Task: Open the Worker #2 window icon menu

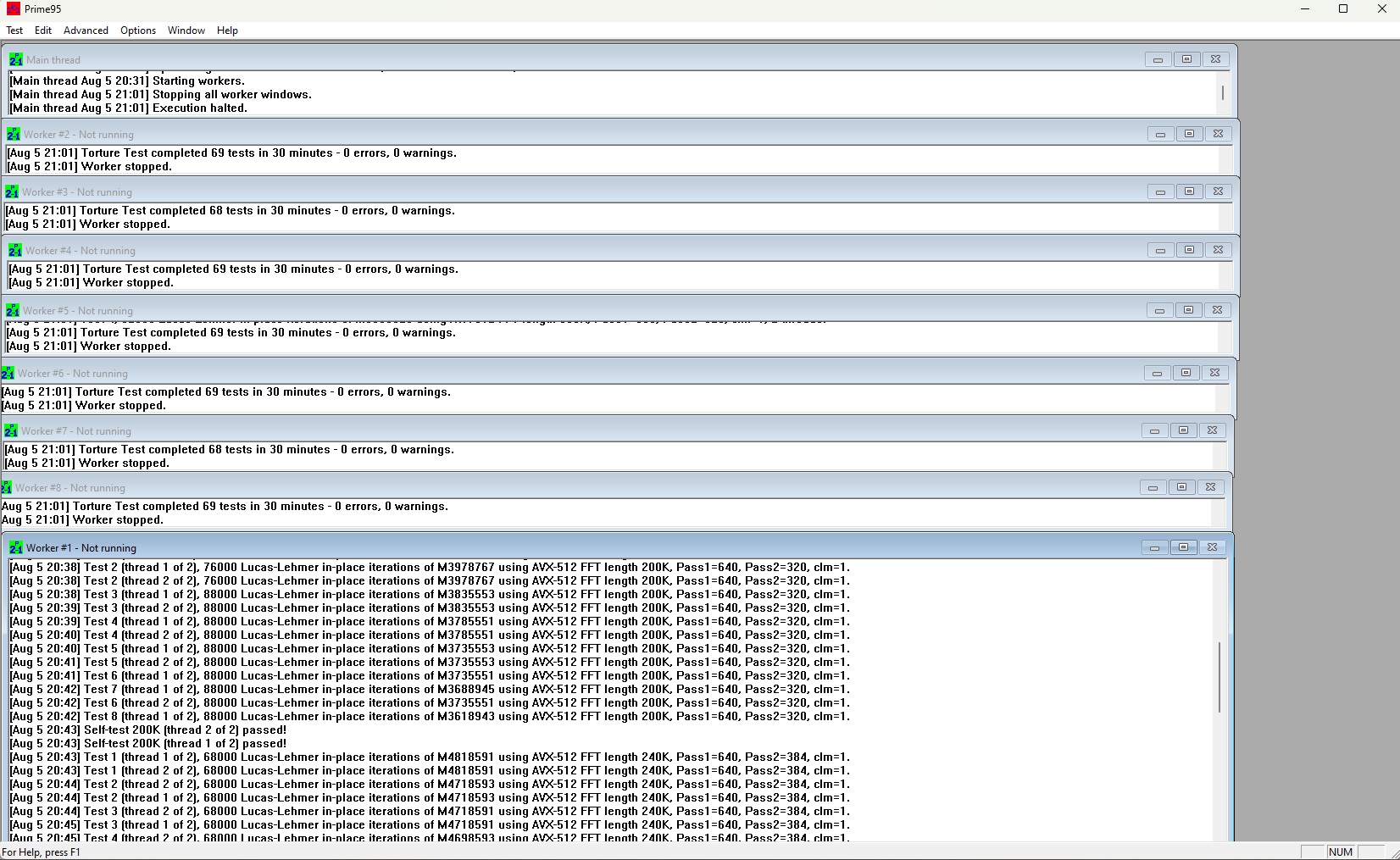Action: (14, 134)
